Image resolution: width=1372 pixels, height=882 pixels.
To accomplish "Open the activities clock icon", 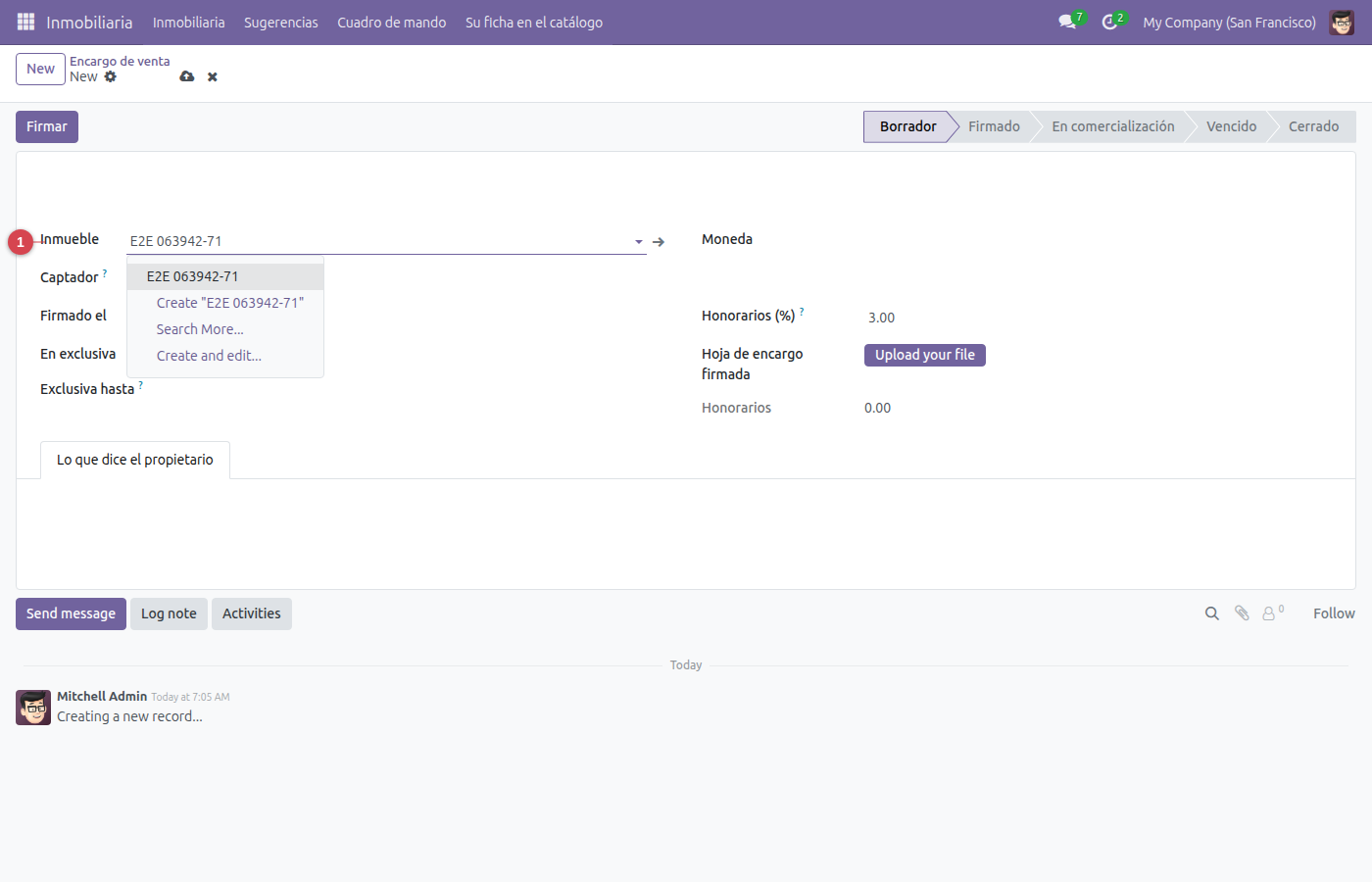I will 1109,22.
